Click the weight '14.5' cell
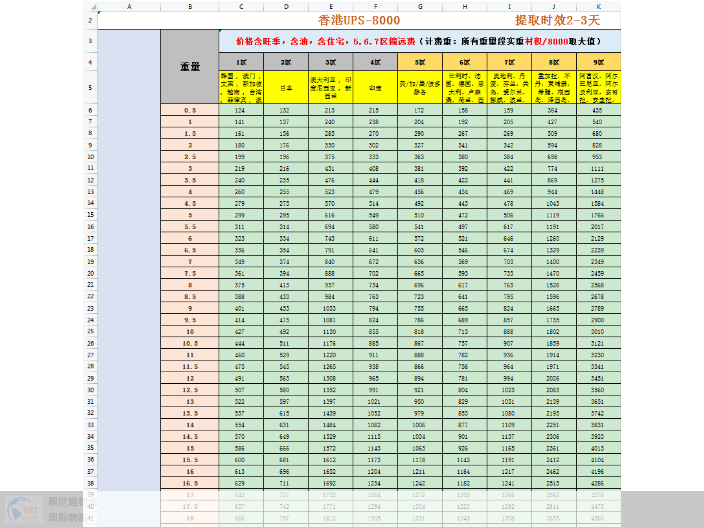The image size is (704, 528). click(x=190, y=436)
